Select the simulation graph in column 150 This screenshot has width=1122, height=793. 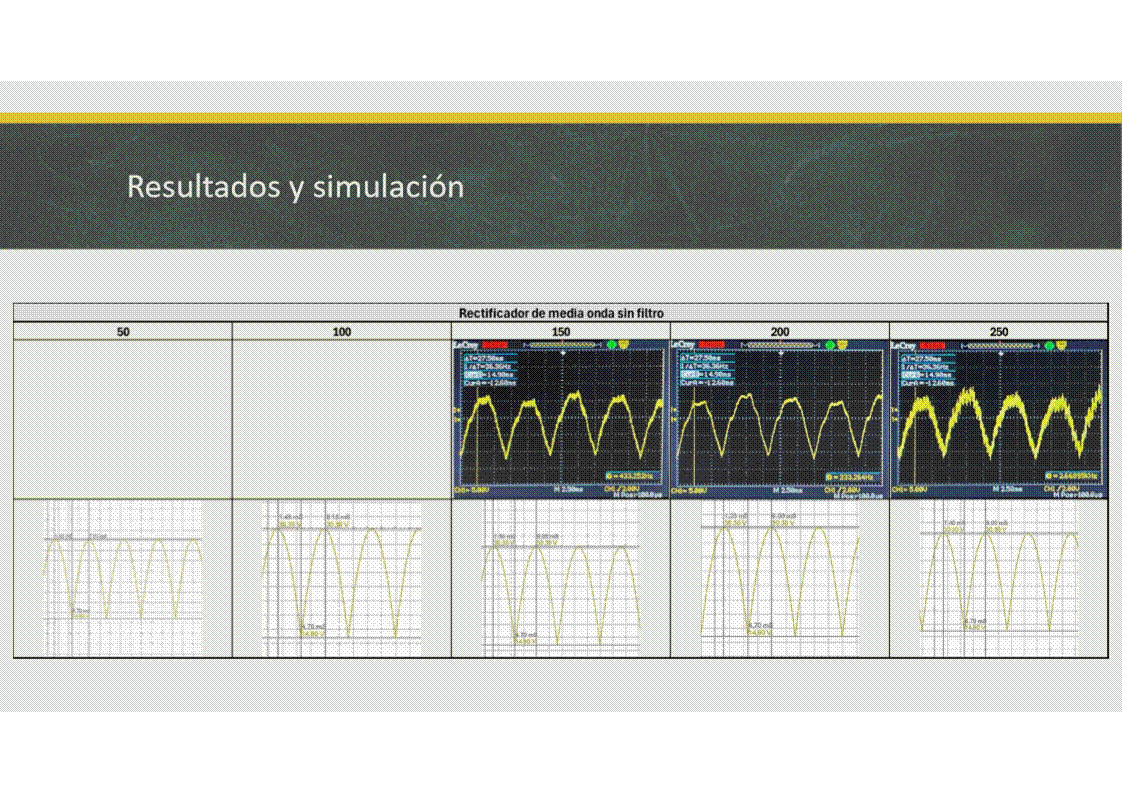coord(561,578)
